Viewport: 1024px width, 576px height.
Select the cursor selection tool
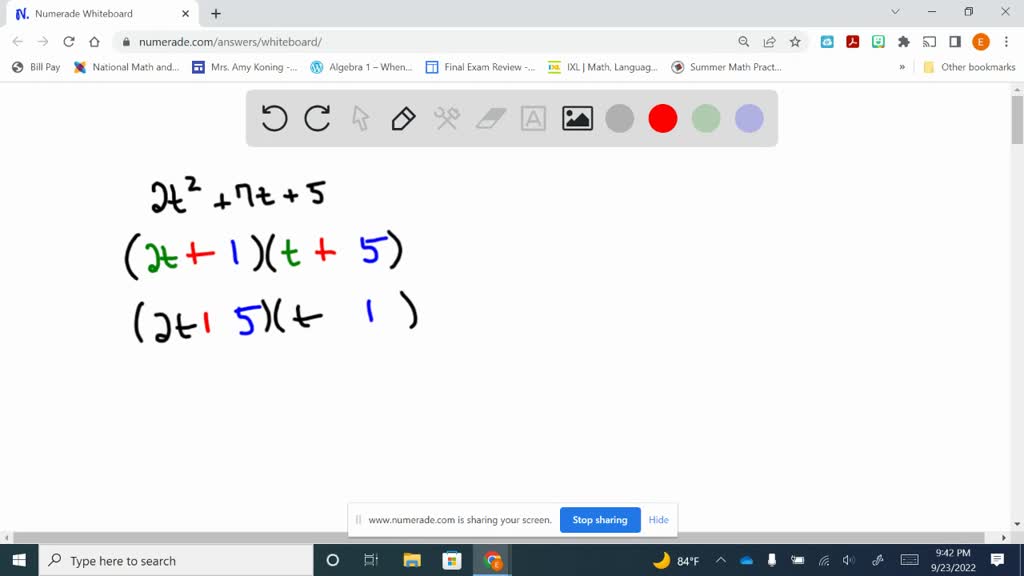[360, 118]
